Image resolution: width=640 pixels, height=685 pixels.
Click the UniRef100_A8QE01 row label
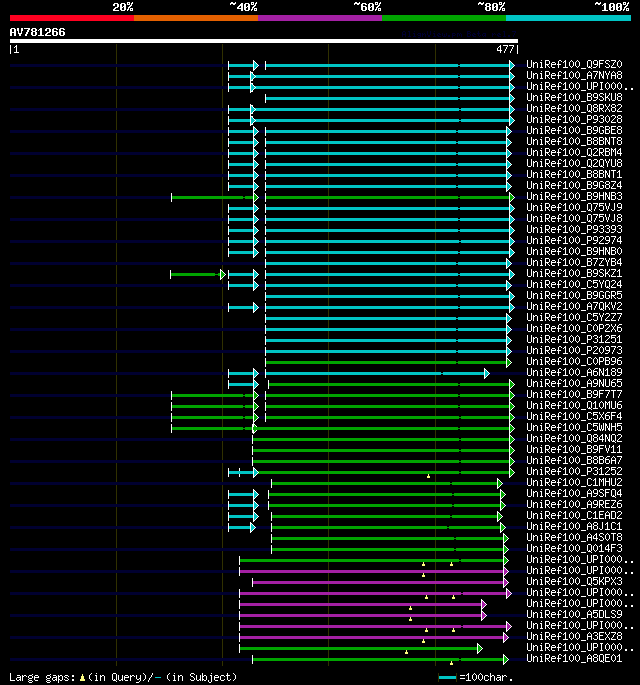click(574, 658)
